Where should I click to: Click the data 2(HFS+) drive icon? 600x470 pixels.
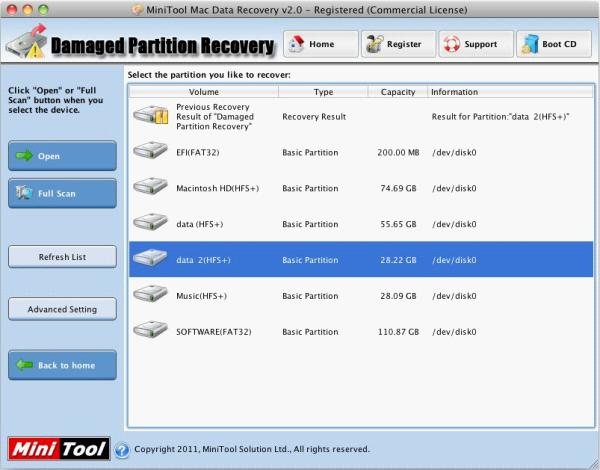[x=150, y=258]
